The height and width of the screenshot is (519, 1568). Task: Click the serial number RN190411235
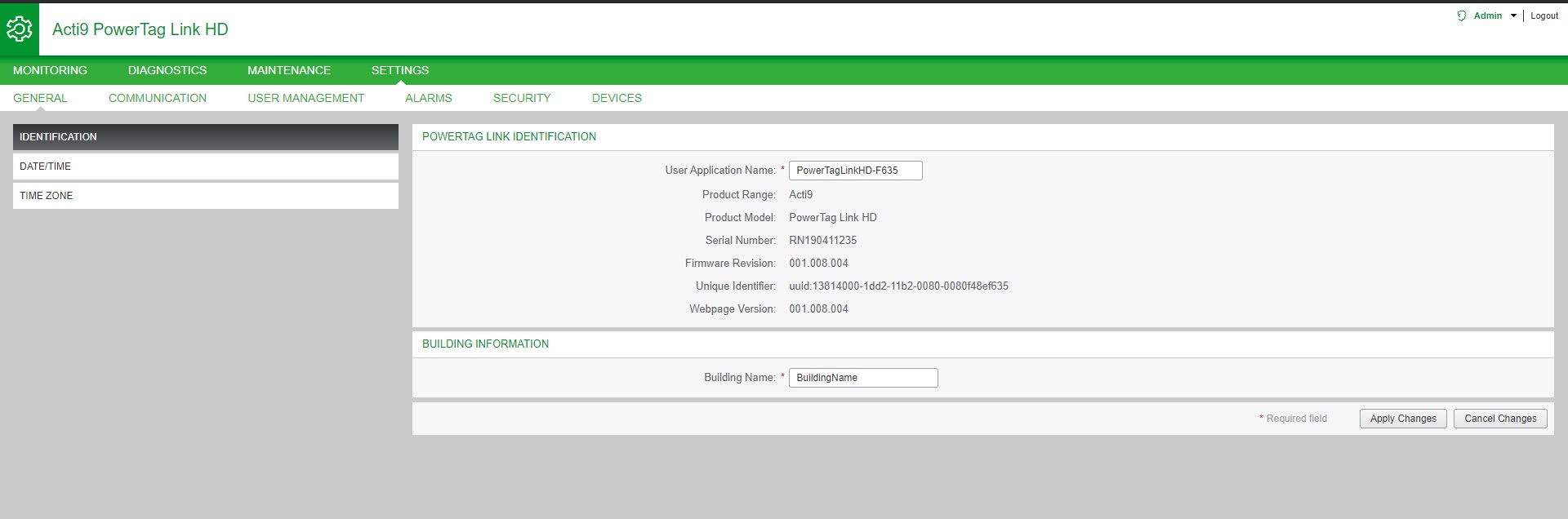coord(822,241)
